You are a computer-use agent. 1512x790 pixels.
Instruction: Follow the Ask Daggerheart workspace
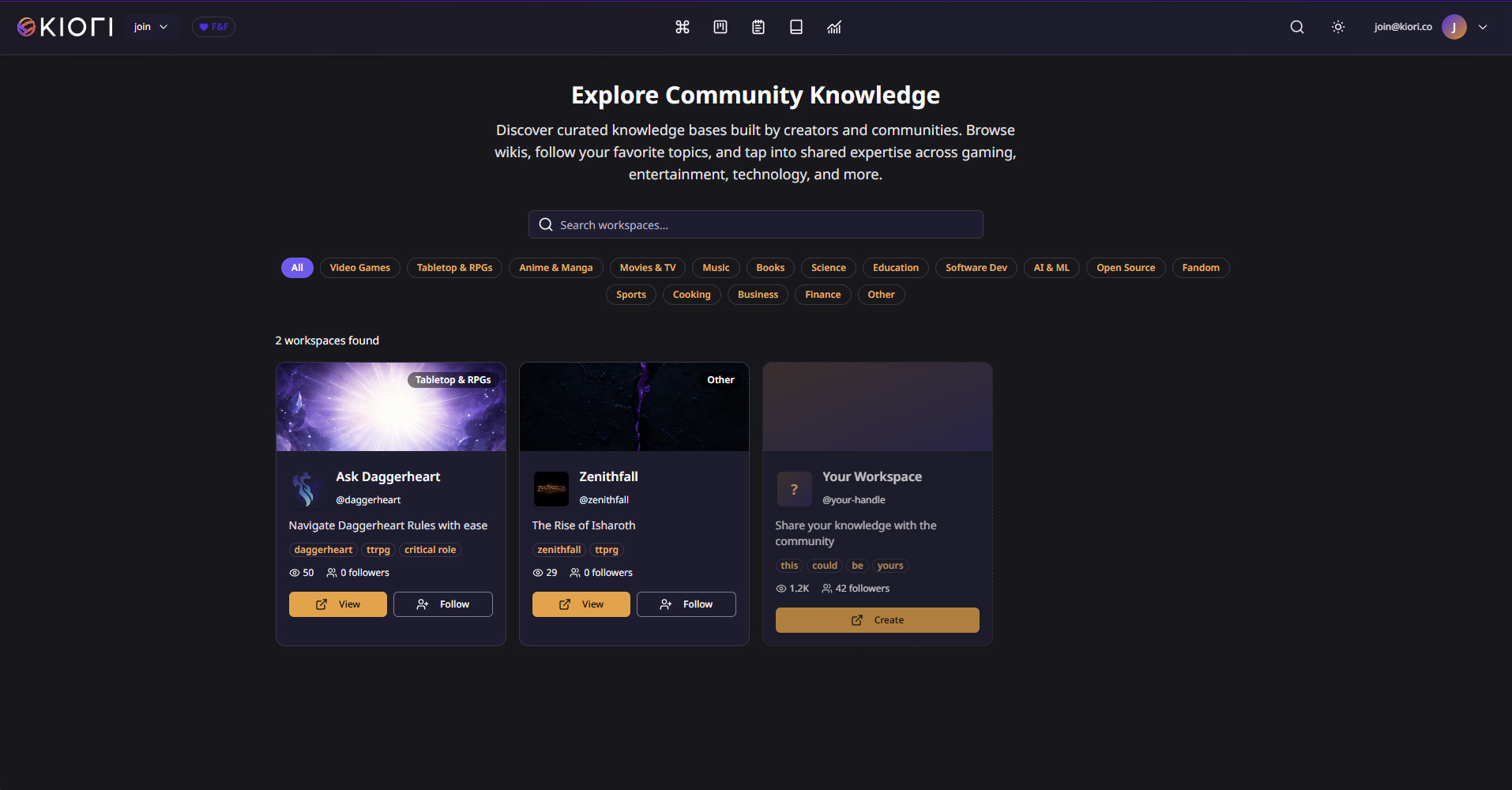click(x=442, y=604)
